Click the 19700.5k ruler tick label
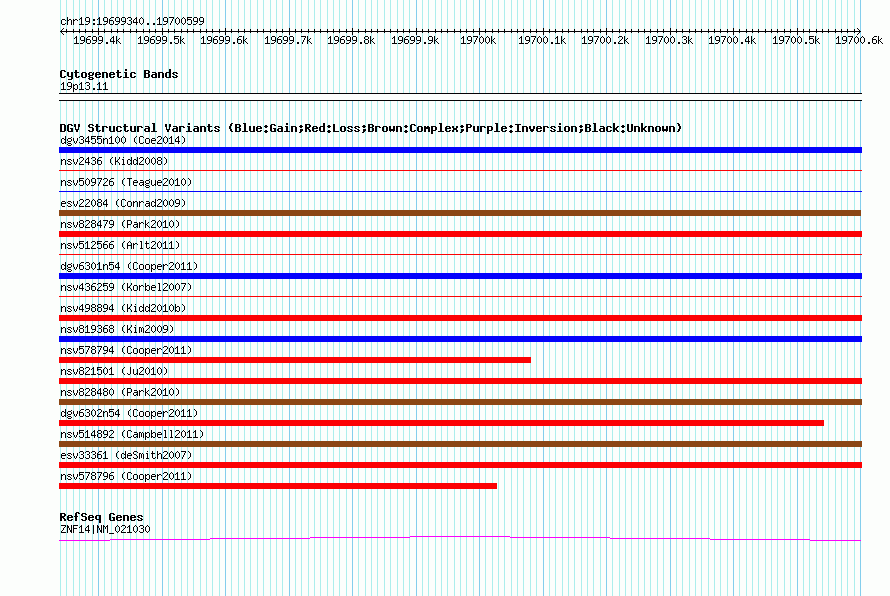This screenshot has height=596, width=890. pyautogui.click(x=796, y=40)
